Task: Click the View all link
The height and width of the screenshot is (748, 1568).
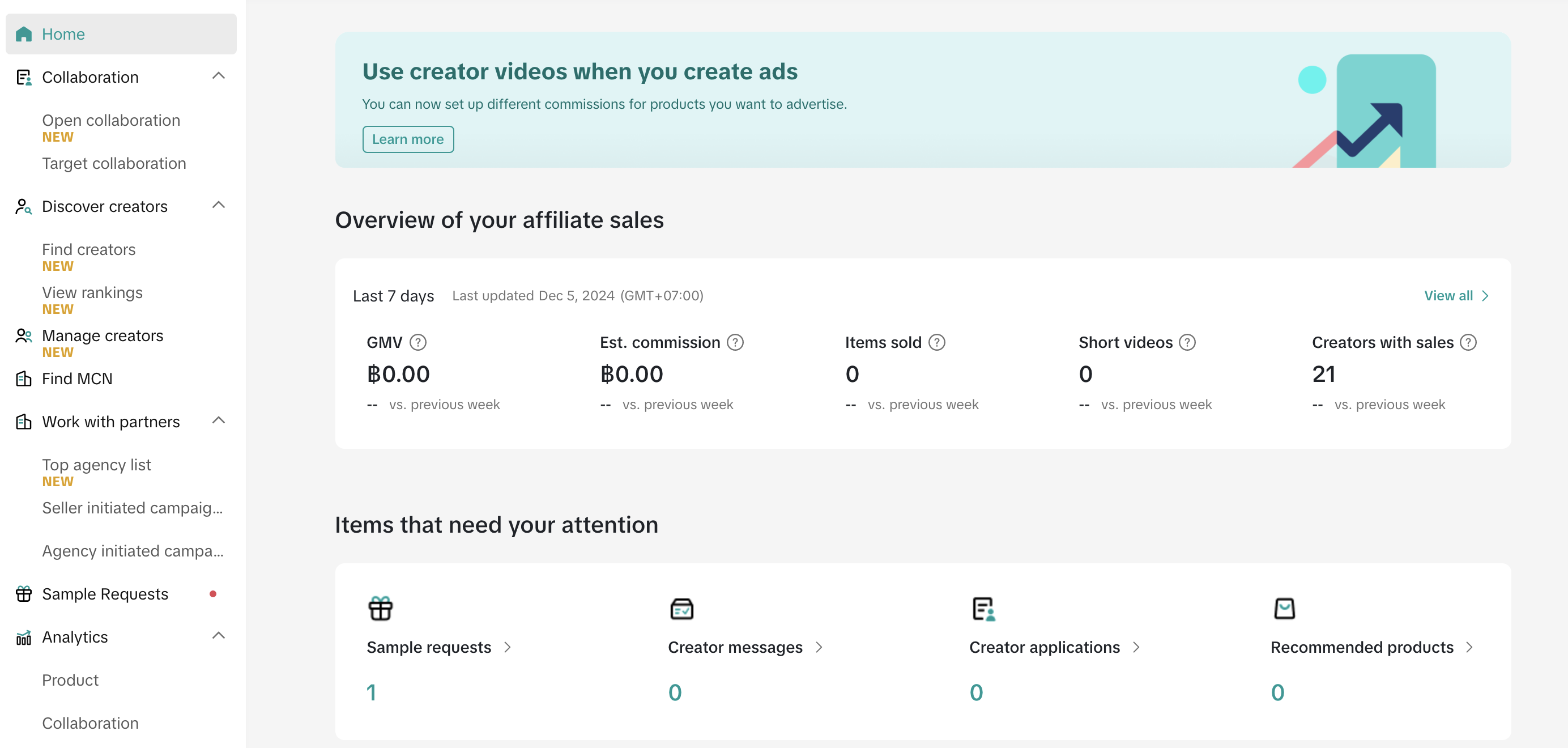Action: [x=1448, y=296]
